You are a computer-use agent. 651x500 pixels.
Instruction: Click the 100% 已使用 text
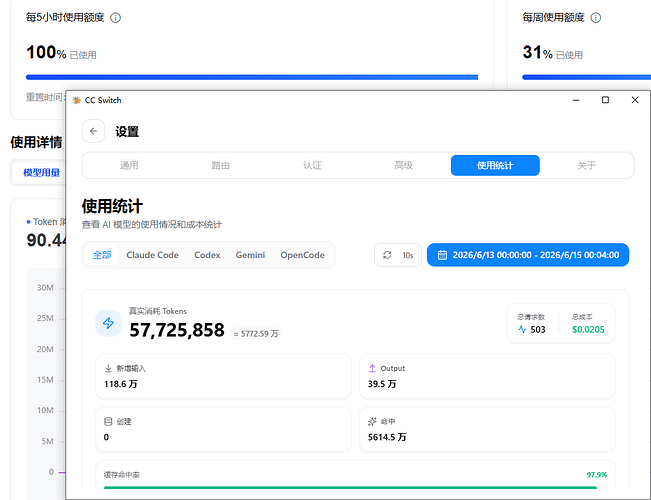[61, 53]
